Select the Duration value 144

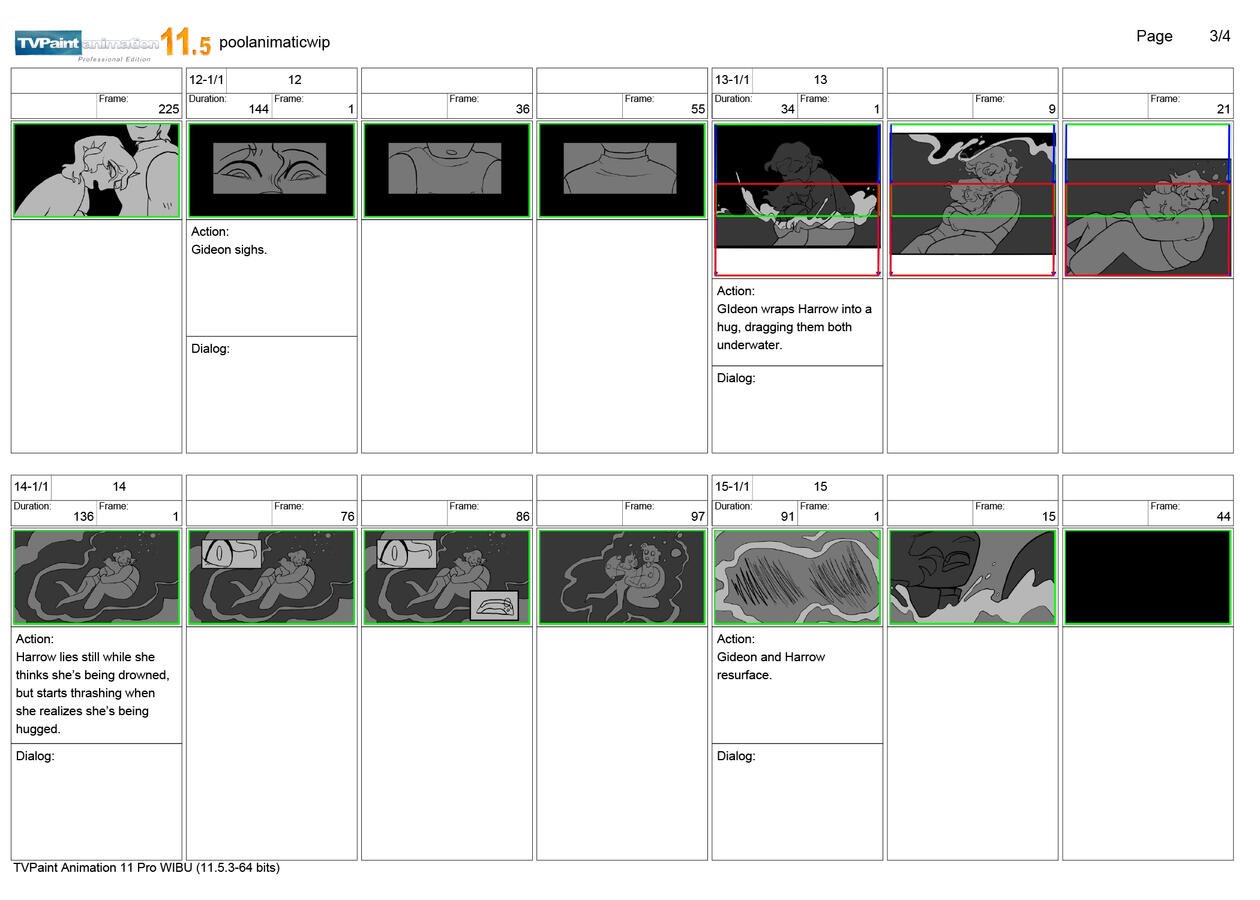[258, 110]
